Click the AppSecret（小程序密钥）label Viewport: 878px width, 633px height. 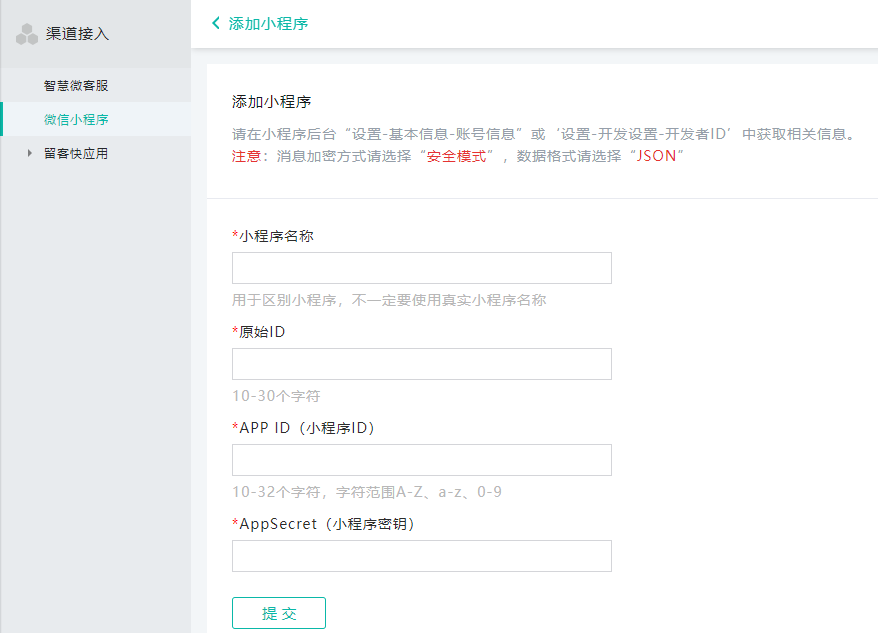(x=324, y=524)
